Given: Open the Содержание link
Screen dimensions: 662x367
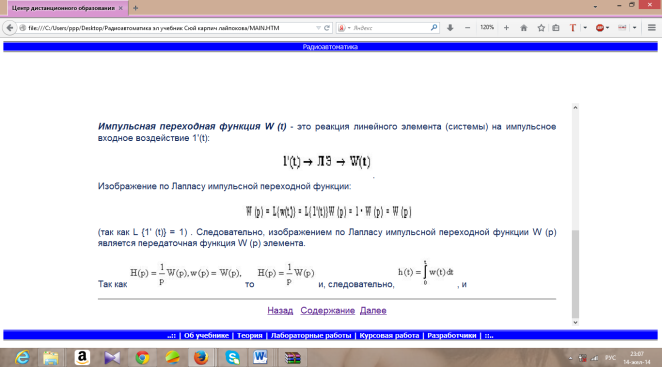Looking at the screenshot, I should [x=328, y=310].
